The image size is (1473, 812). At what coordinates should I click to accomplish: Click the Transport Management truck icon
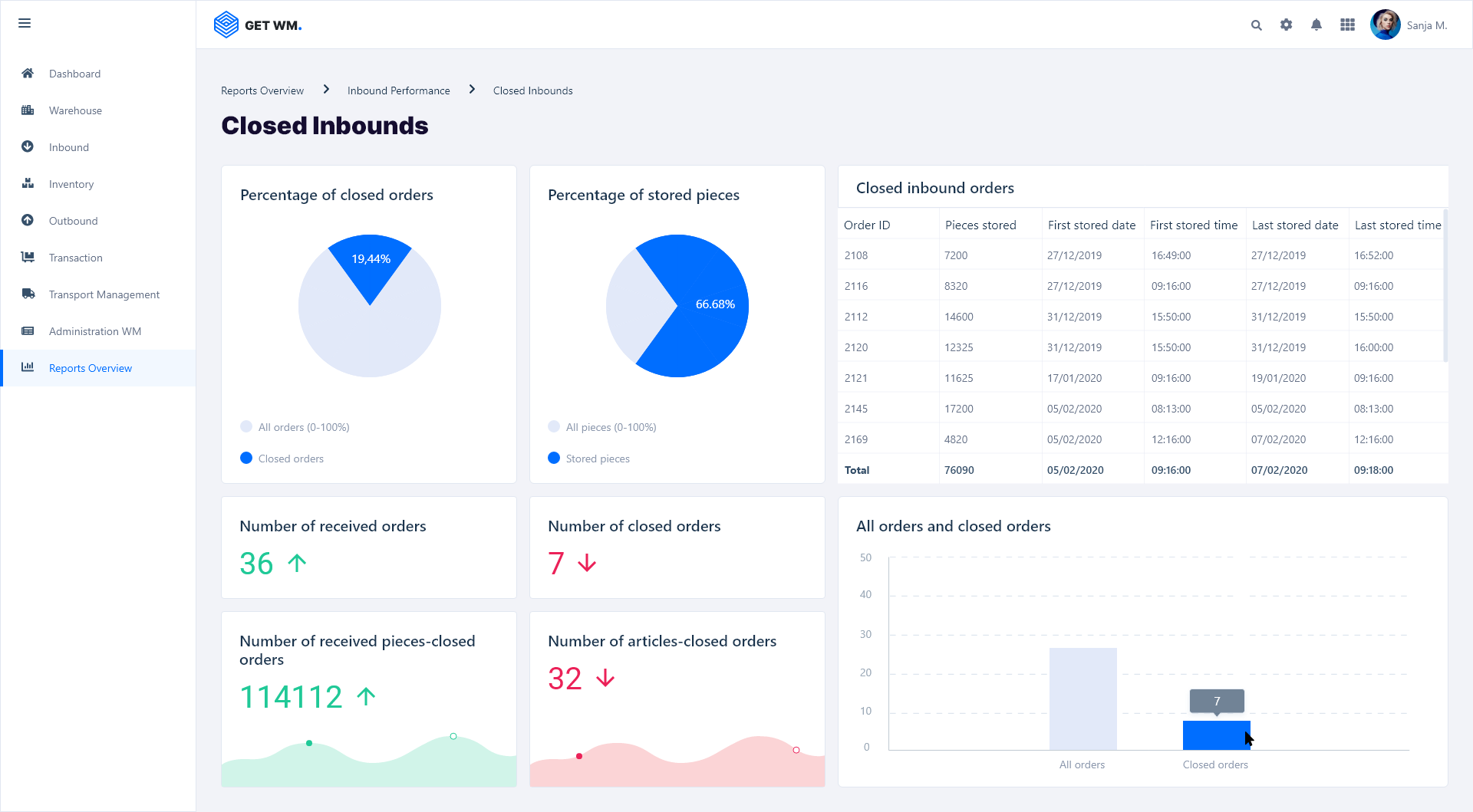pyautogui.click(x=28, y=294)
